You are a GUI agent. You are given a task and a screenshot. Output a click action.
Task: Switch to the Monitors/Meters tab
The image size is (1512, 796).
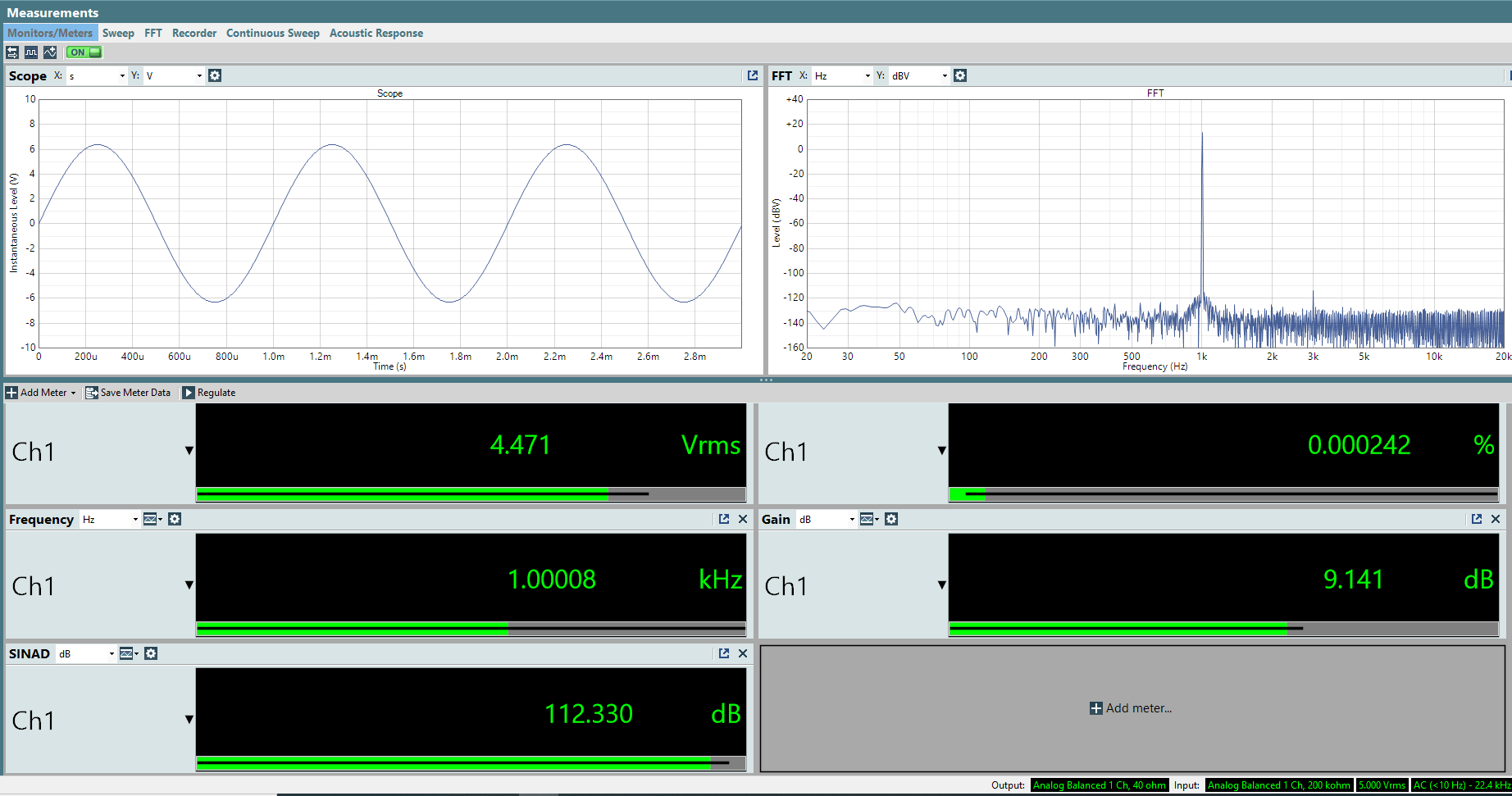tap(50, 33)
